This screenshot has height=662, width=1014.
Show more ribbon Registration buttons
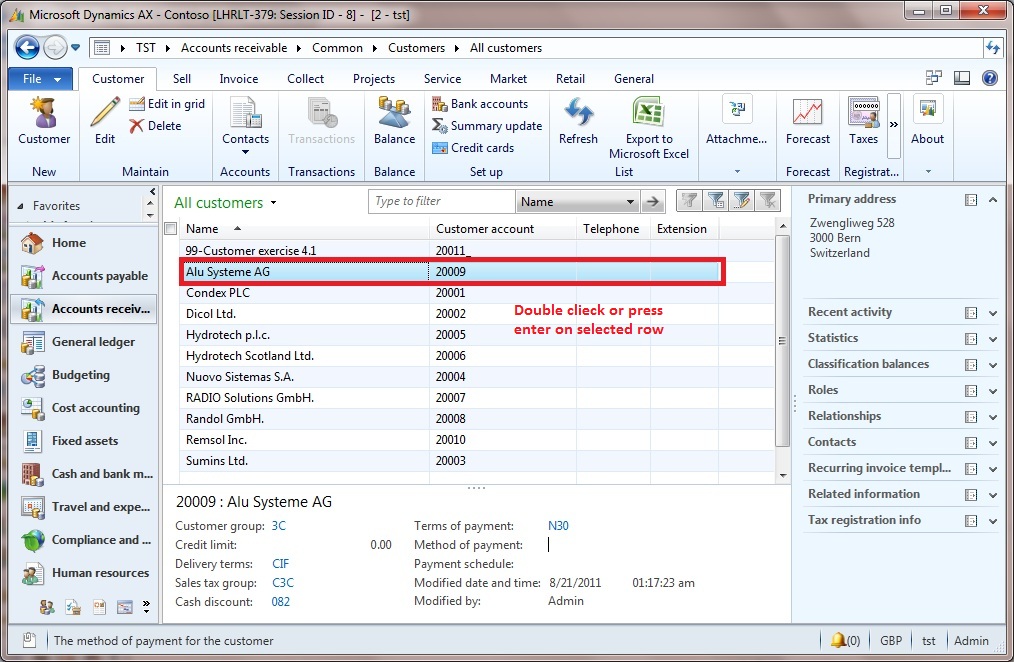coord(894,125)
